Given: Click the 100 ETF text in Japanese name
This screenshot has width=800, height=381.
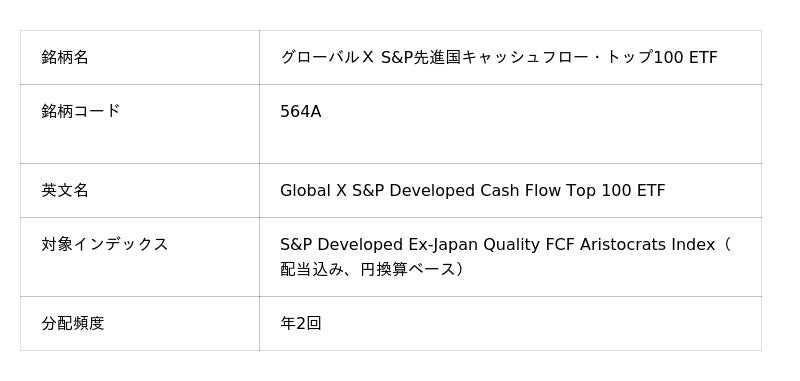Looking at the screenshot, I should (685, 57).
